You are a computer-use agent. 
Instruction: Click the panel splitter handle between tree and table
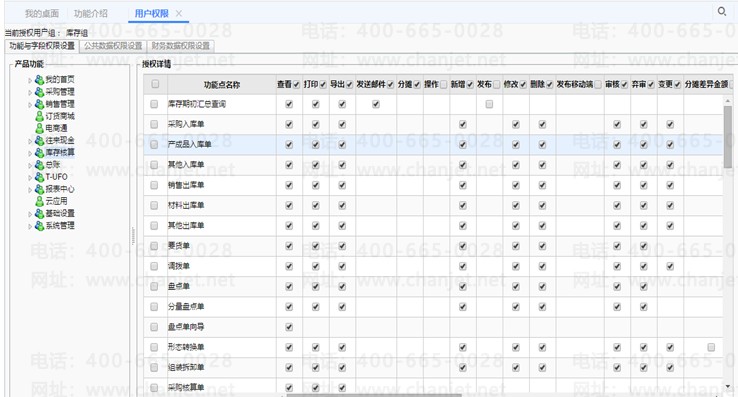133,235
